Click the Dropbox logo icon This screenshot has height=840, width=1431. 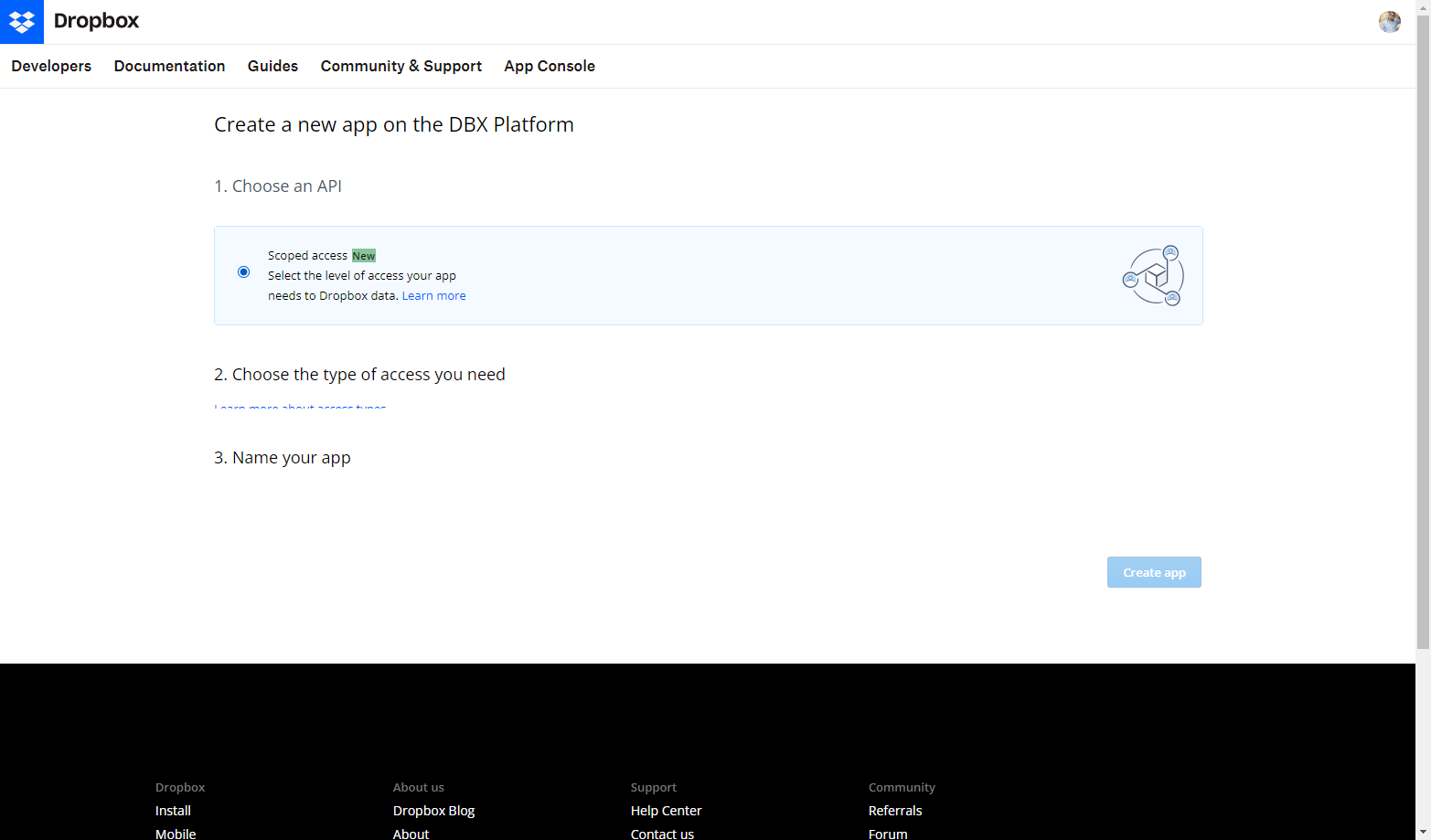[x=22, y=22]
